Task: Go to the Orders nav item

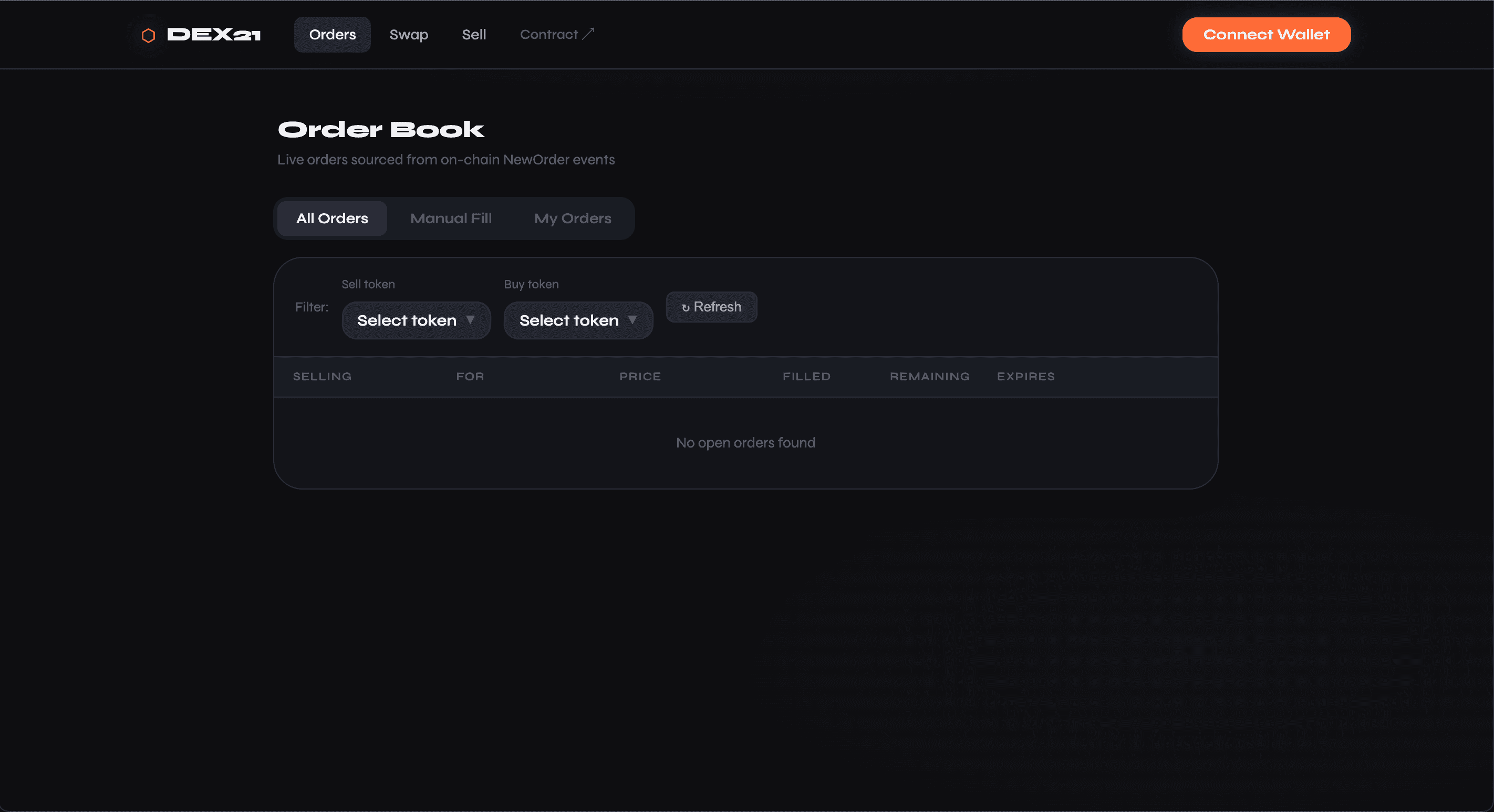Action: pyautogui.click(x=333, y=35)
